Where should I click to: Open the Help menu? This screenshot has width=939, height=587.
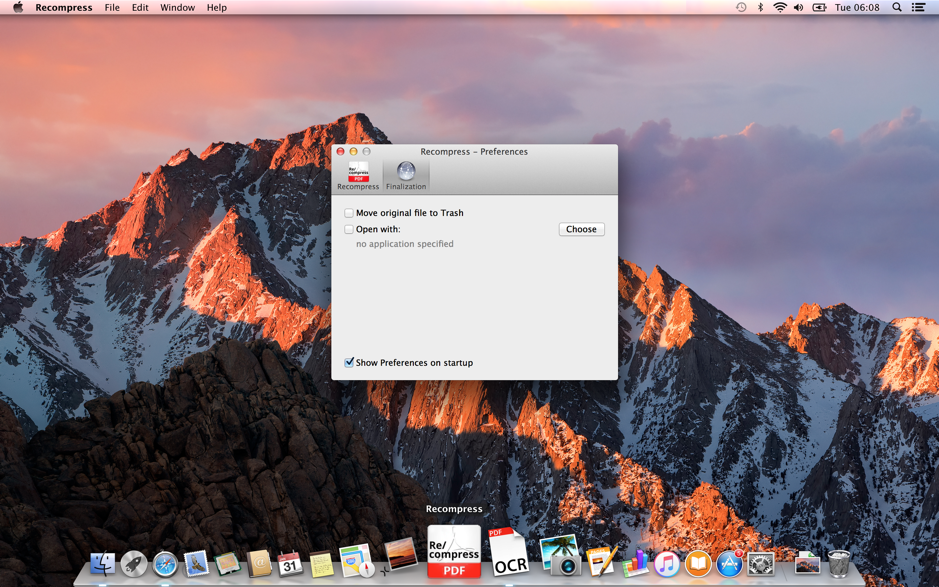coord(217,7)
